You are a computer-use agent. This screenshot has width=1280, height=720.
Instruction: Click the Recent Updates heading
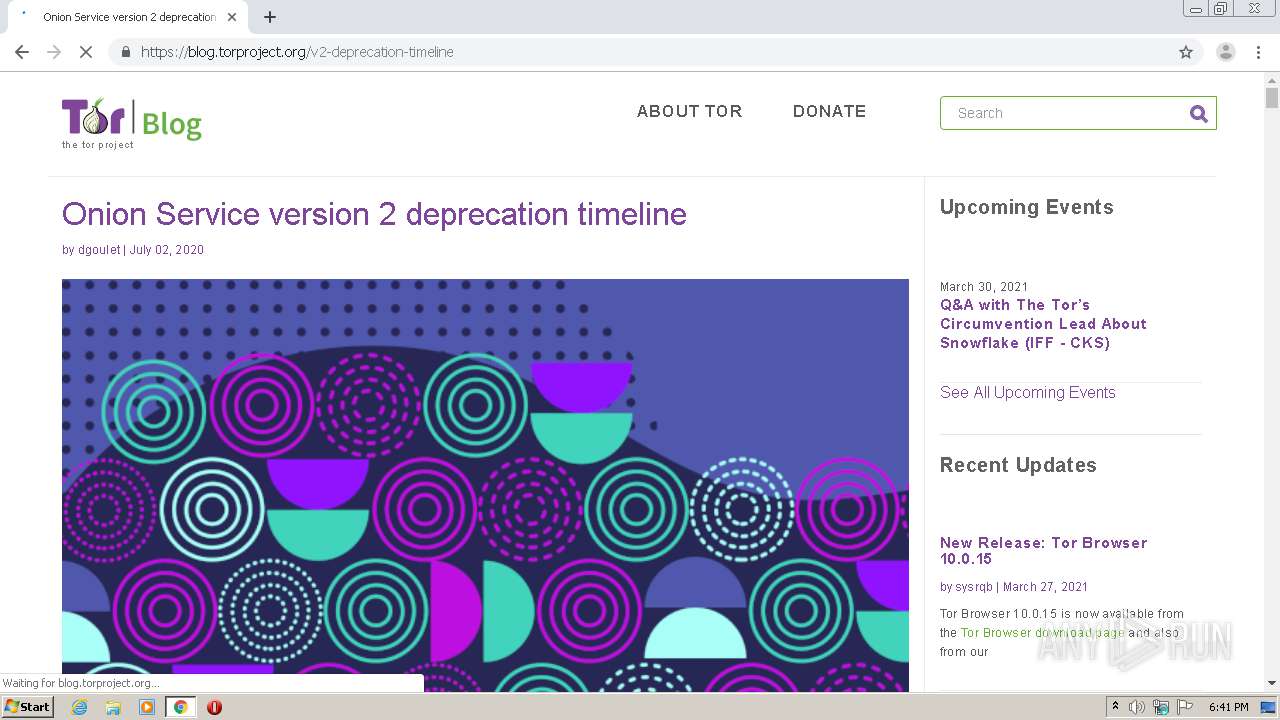(1018, 465)
